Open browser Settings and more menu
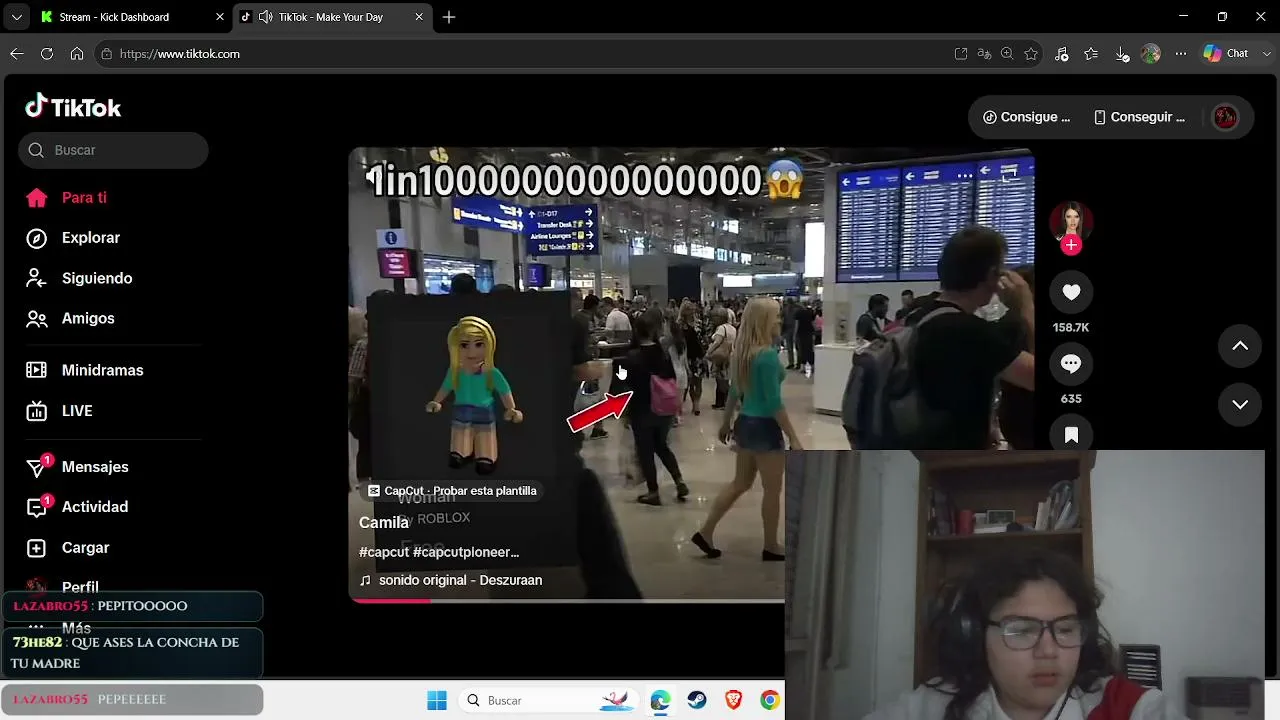Viewport: 1280px width, 720px height. pos(1181,54)
